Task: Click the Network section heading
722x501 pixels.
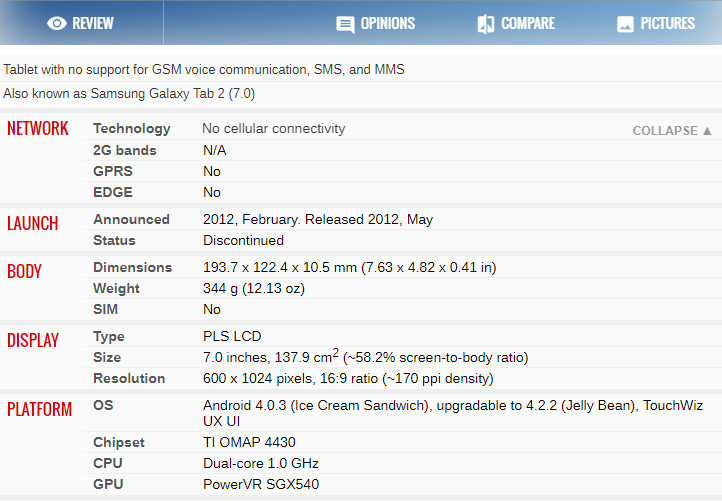Action: tap(38, 128)
